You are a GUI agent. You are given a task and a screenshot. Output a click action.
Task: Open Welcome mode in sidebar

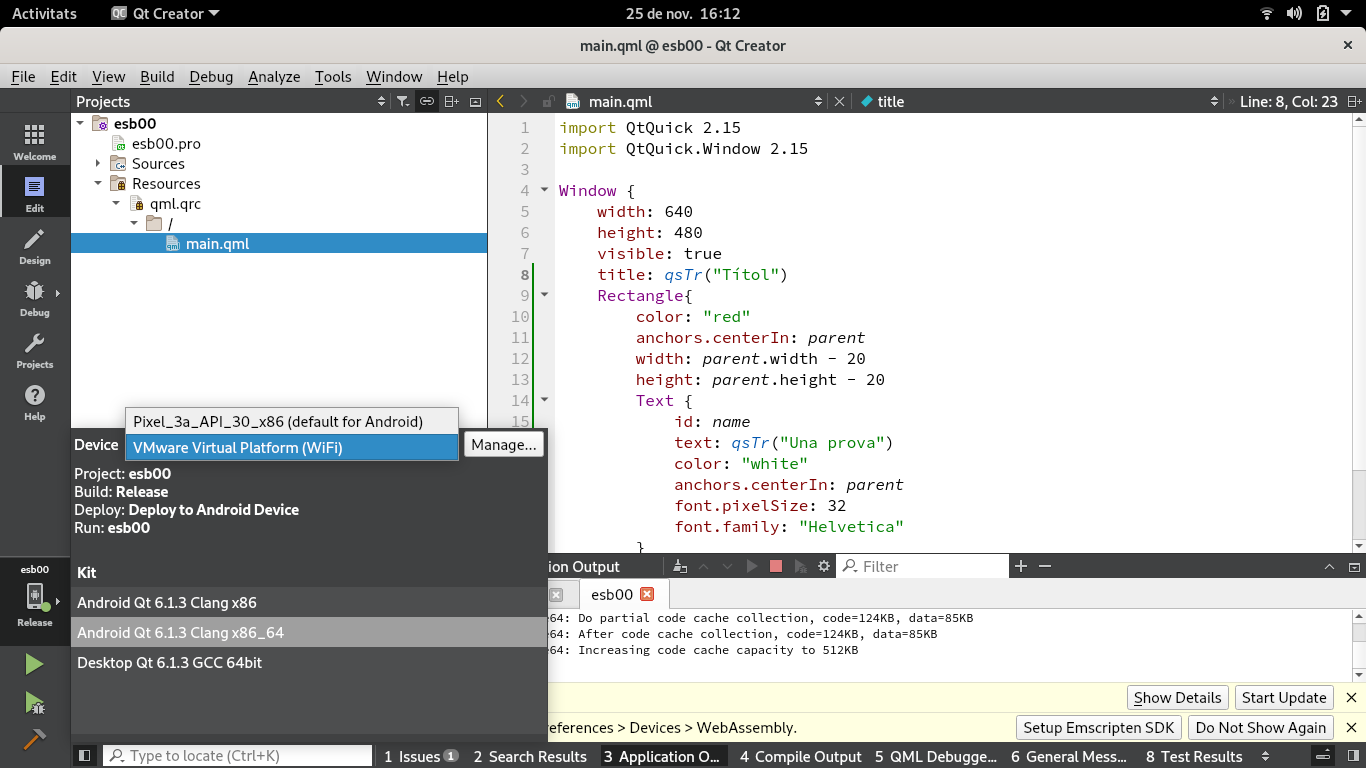pyautogui.click(x=35, y=141)
